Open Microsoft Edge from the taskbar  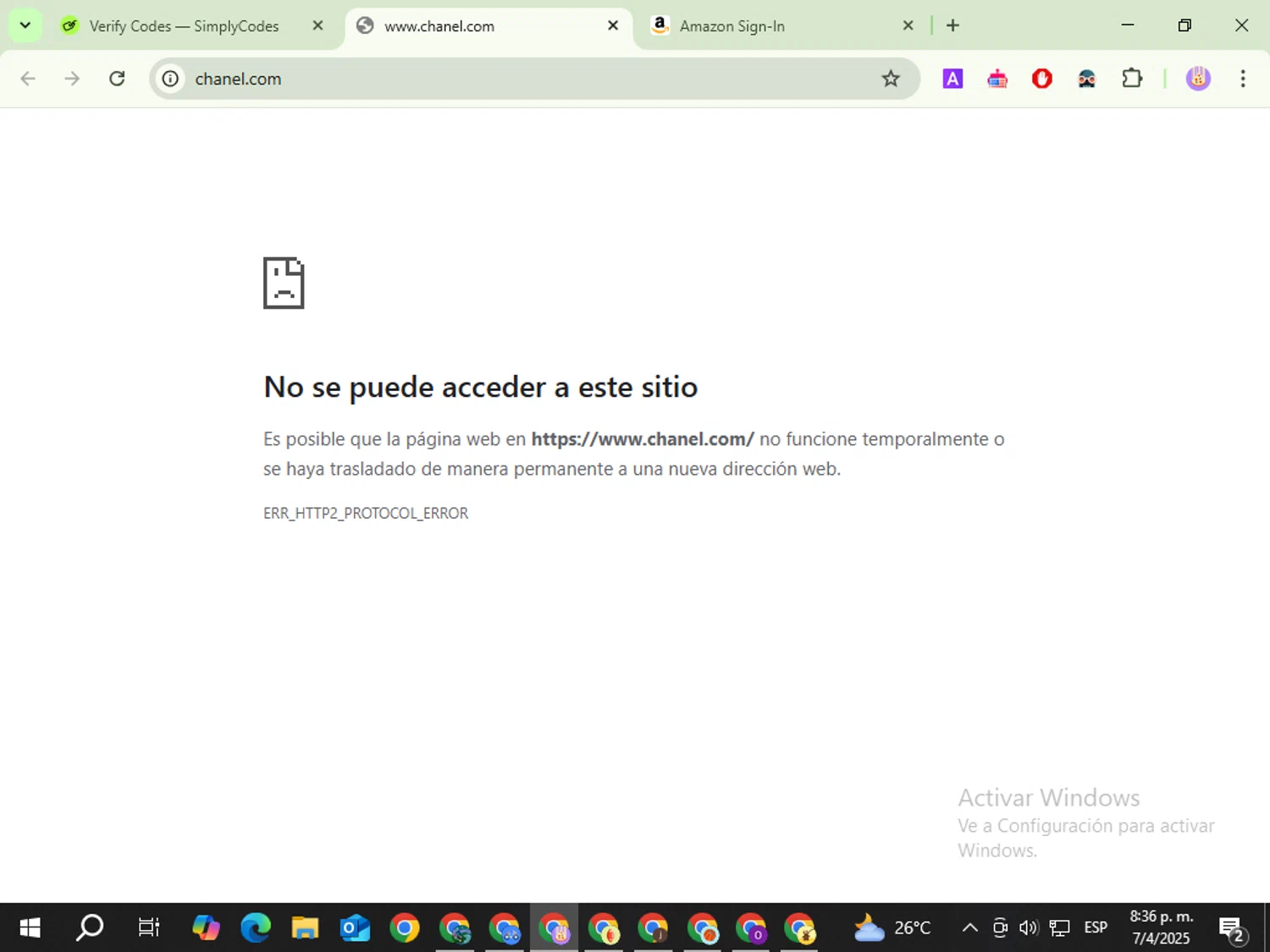point(256,928)
